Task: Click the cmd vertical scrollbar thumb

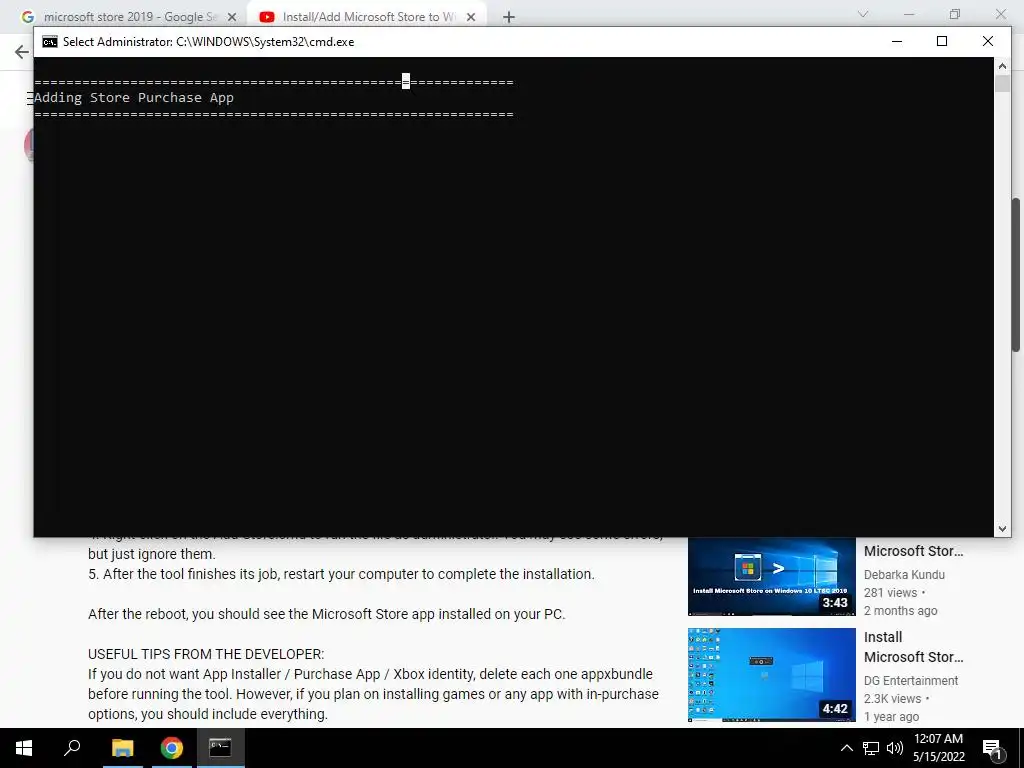Action: click(1002, 83)
